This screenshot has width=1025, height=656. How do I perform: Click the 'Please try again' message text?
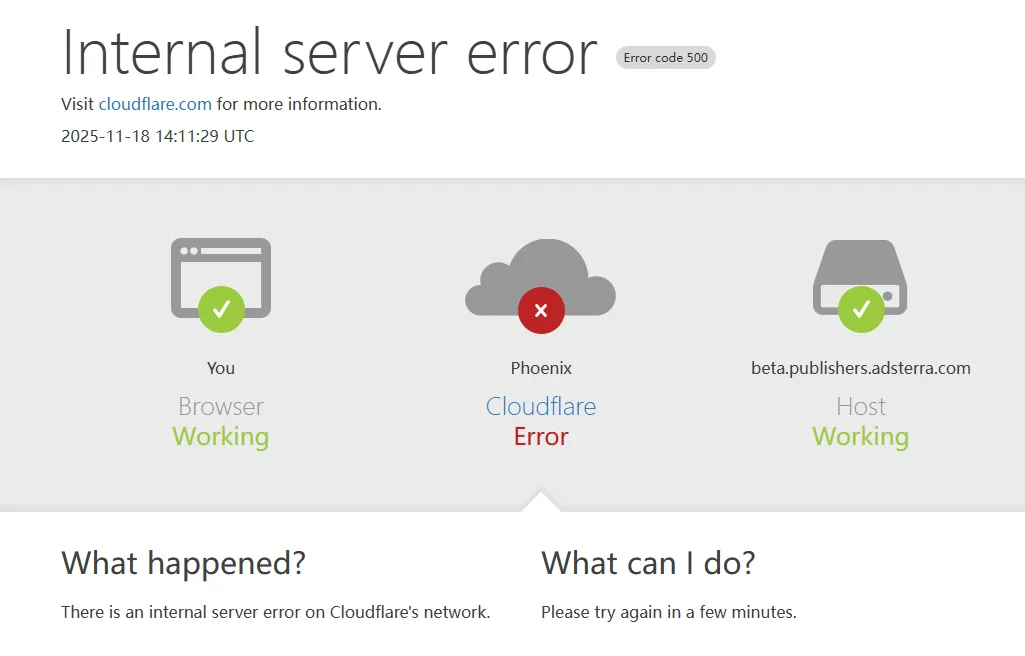[x=668, y=612]
